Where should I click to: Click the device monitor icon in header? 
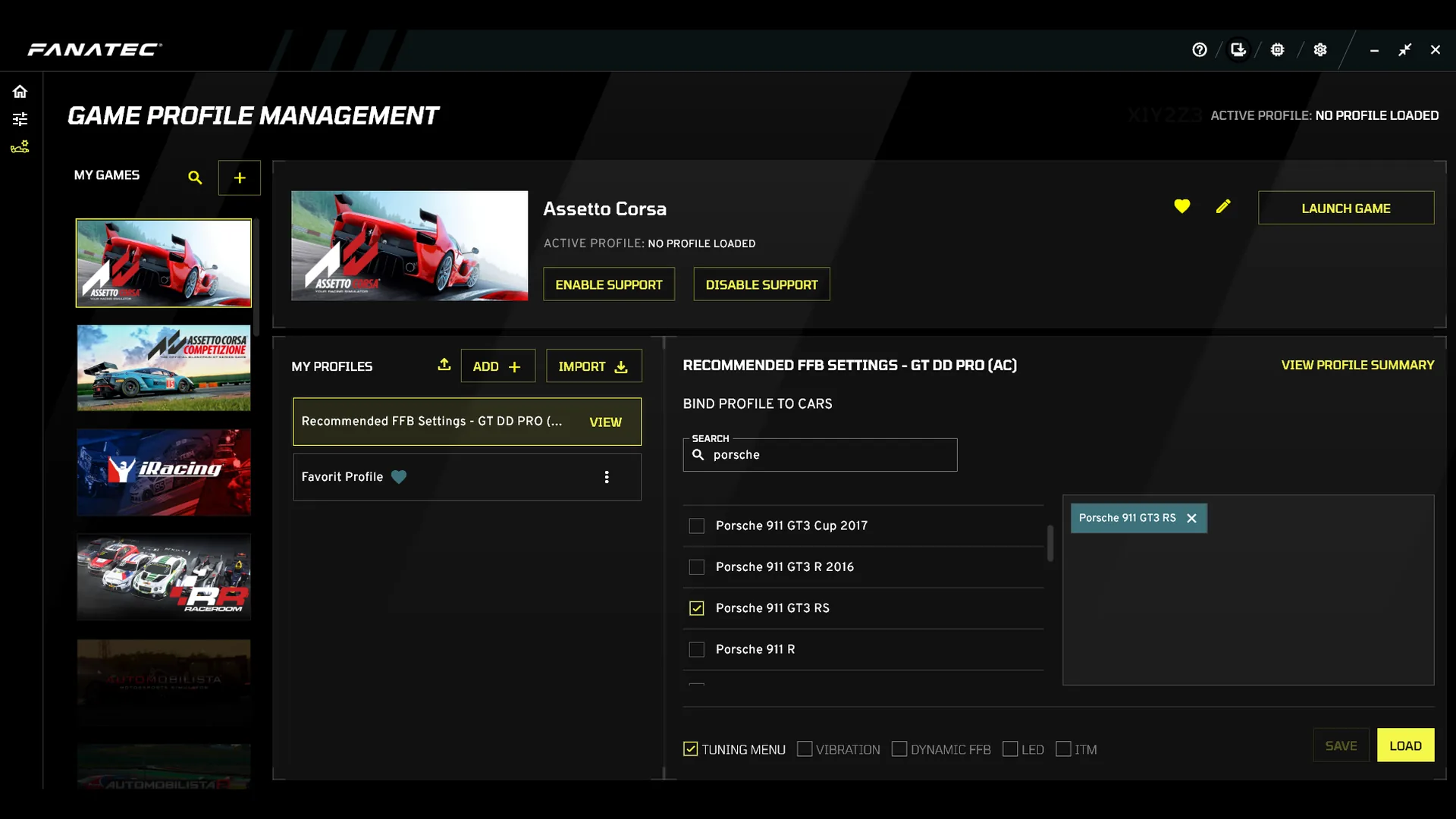click(x=1238, y=50)
